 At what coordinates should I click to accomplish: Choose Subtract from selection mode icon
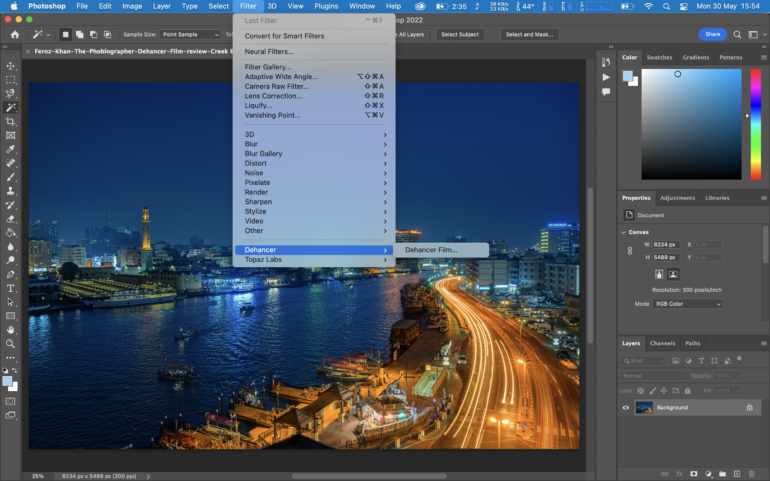click(93, 34)
